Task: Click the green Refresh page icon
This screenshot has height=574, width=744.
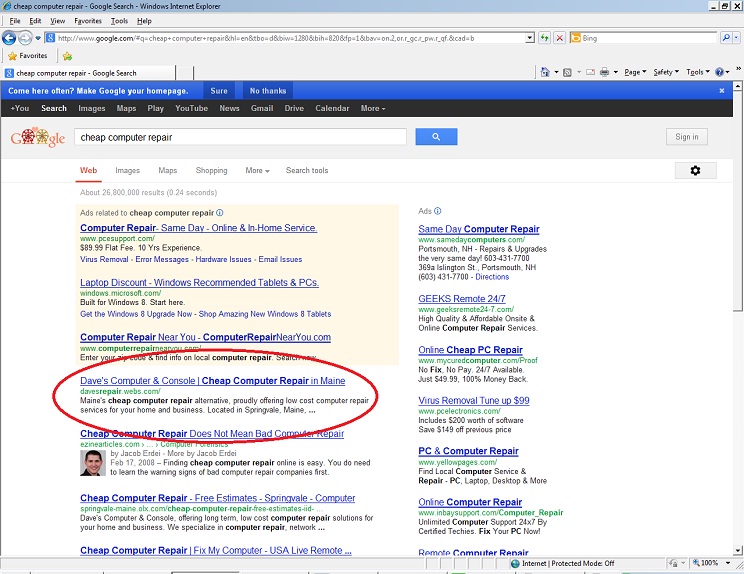Action: [x=545, y=38]
